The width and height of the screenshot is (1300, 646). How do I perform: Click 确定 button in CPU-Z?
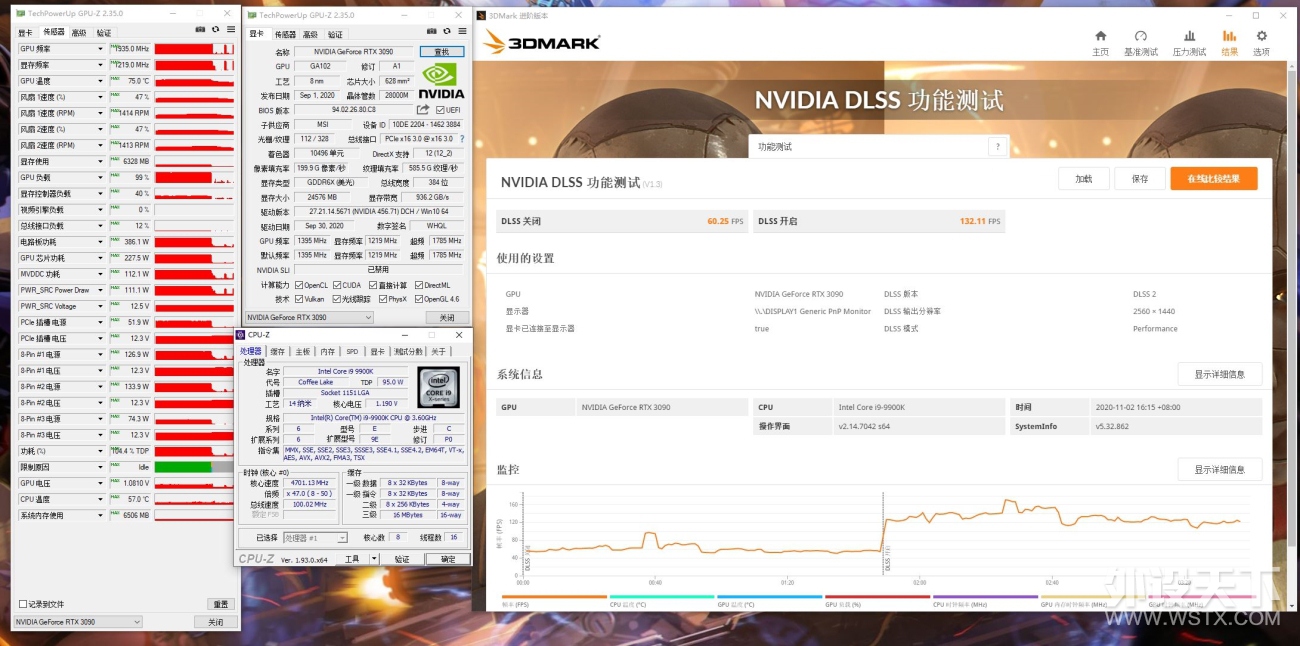(x=447, y=559)
